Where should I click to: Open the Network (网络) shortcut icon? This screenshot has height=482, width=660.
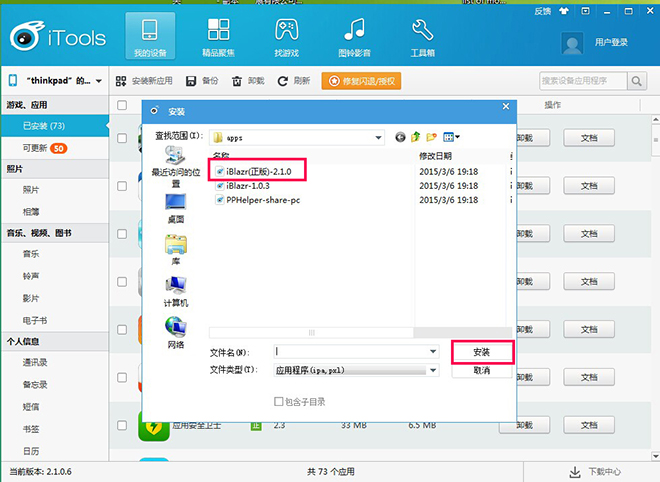point(176,327)
